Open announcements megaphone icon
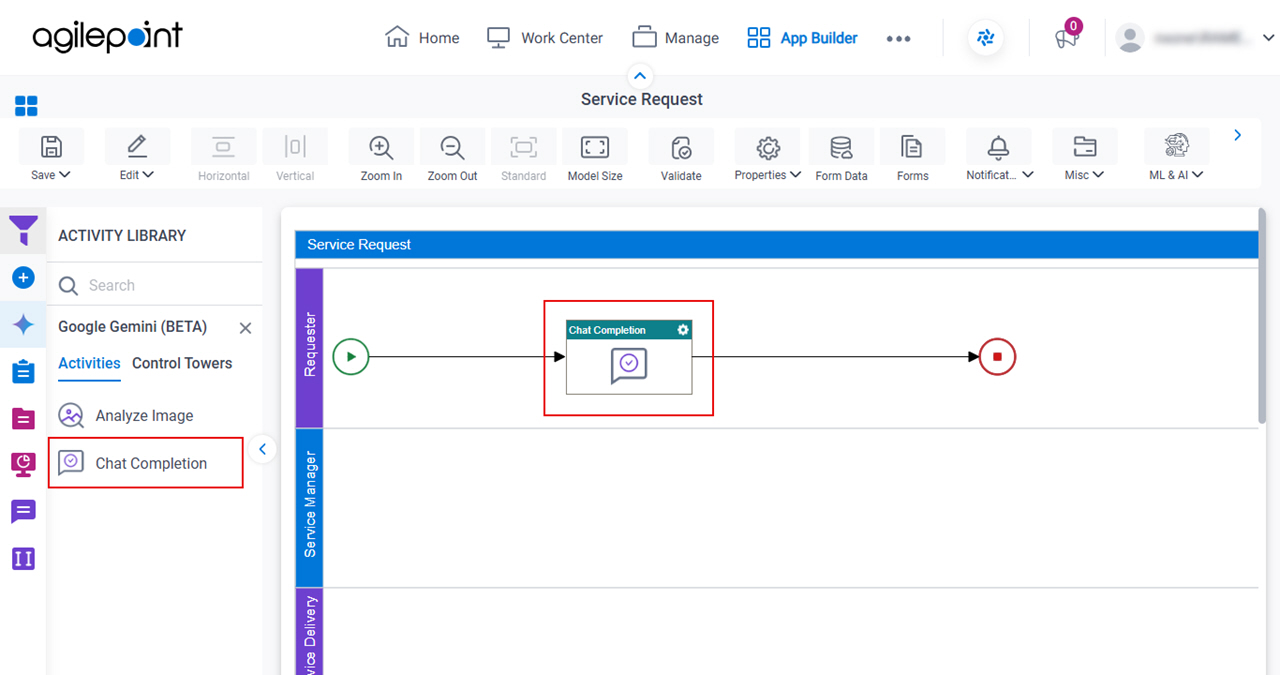This screenshot has height=675, width=1280. click(x=1067, y=38)
